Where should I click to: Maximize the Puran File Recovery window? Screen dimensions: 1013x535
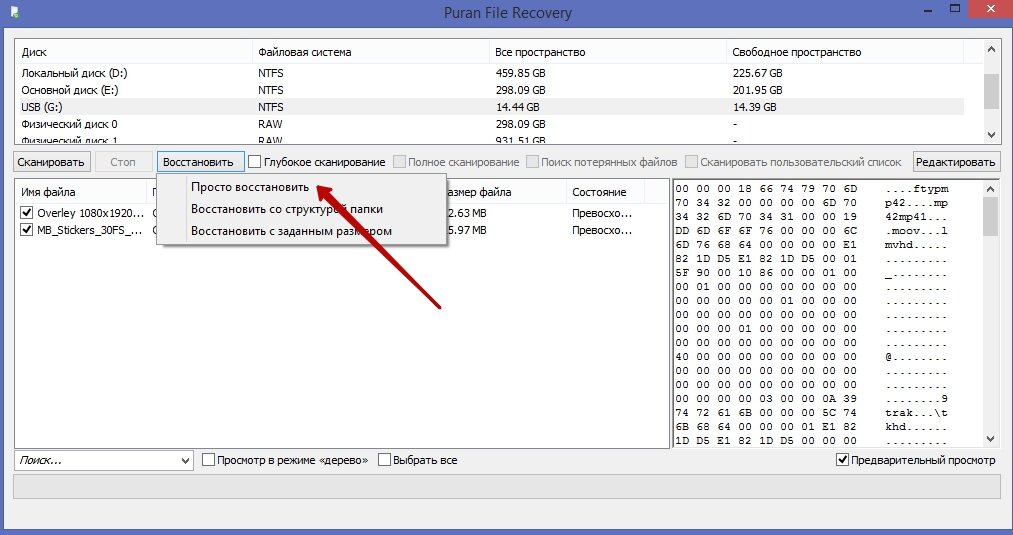click(955, 10)
